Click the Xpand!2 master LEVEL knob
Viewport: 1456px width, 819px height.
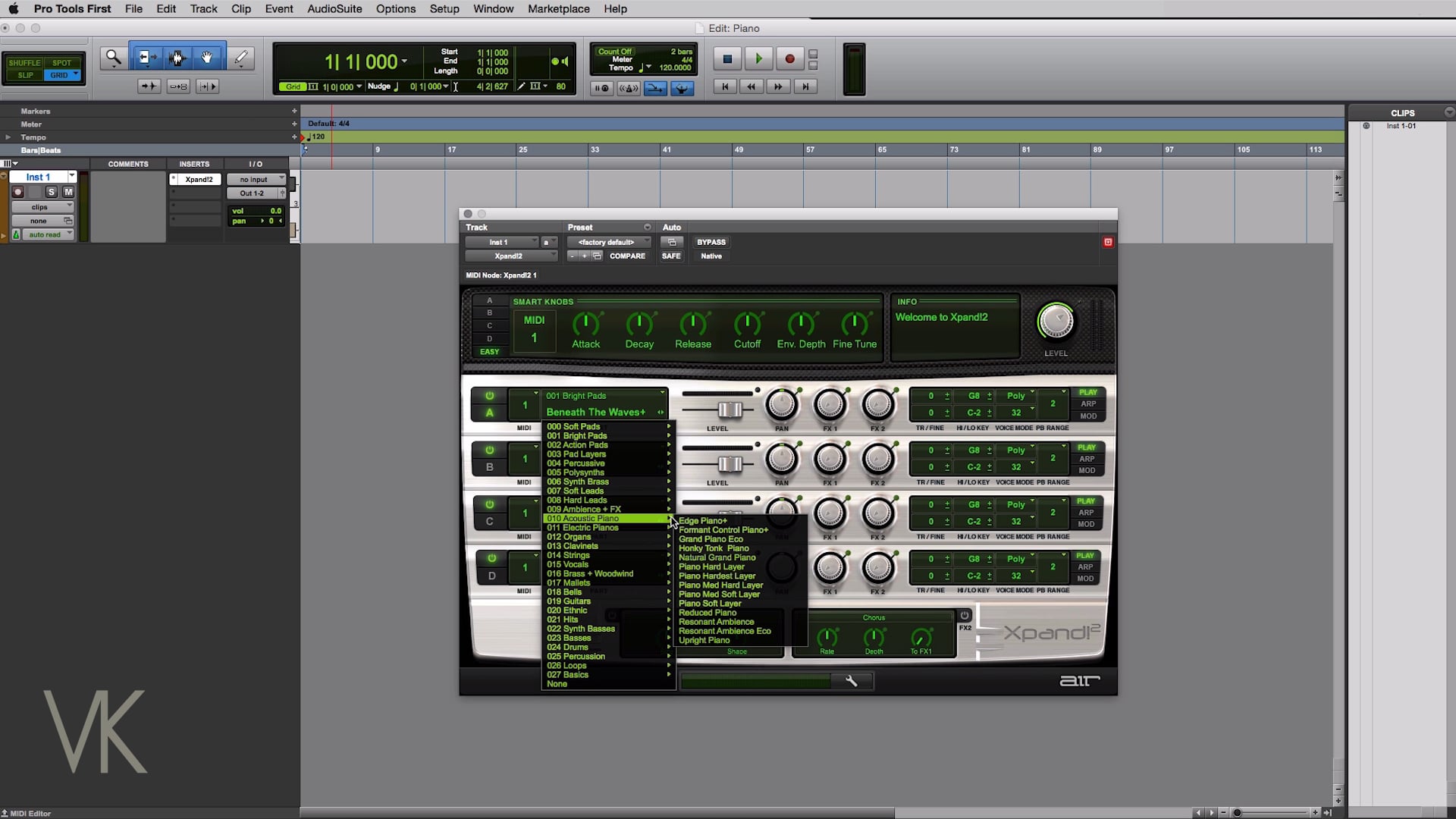[x=1056, y=322]
